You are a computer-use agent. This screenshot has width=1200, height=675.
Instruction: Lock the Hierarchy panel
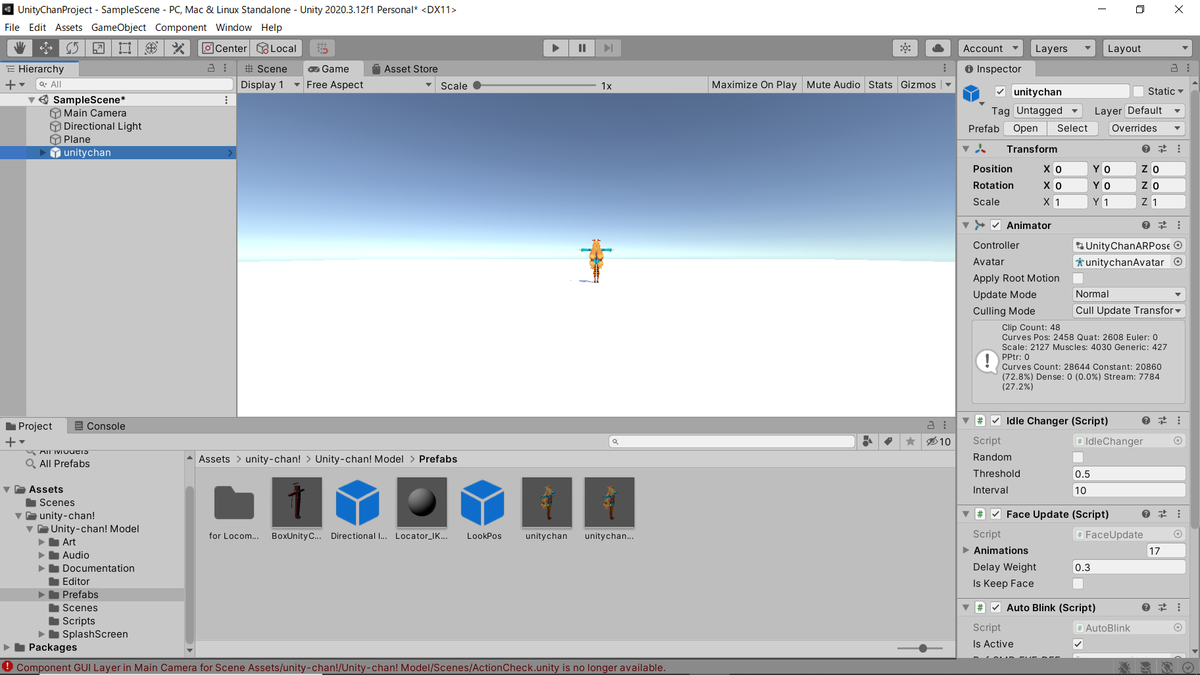tap(210, 69)
